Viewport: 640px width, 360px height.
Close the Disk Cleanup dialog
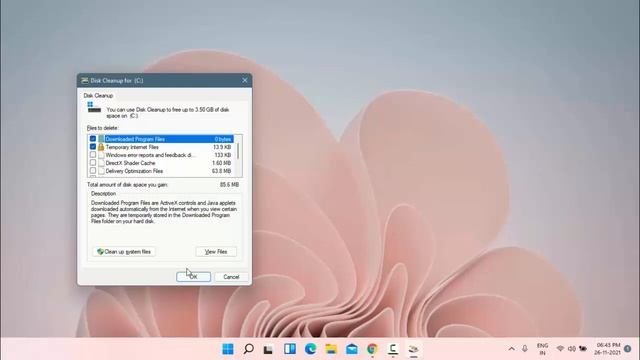244,80
